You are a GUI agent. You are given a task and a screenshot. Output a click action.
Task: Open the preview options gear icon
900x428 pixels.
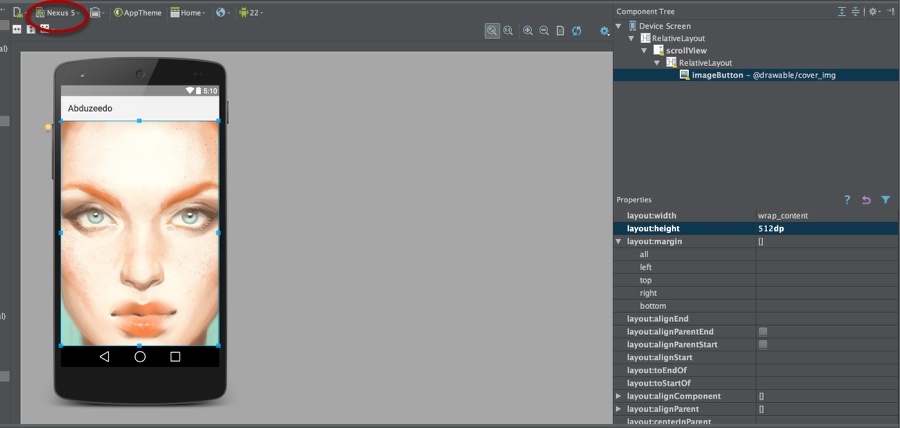click(x=604, y=31)
